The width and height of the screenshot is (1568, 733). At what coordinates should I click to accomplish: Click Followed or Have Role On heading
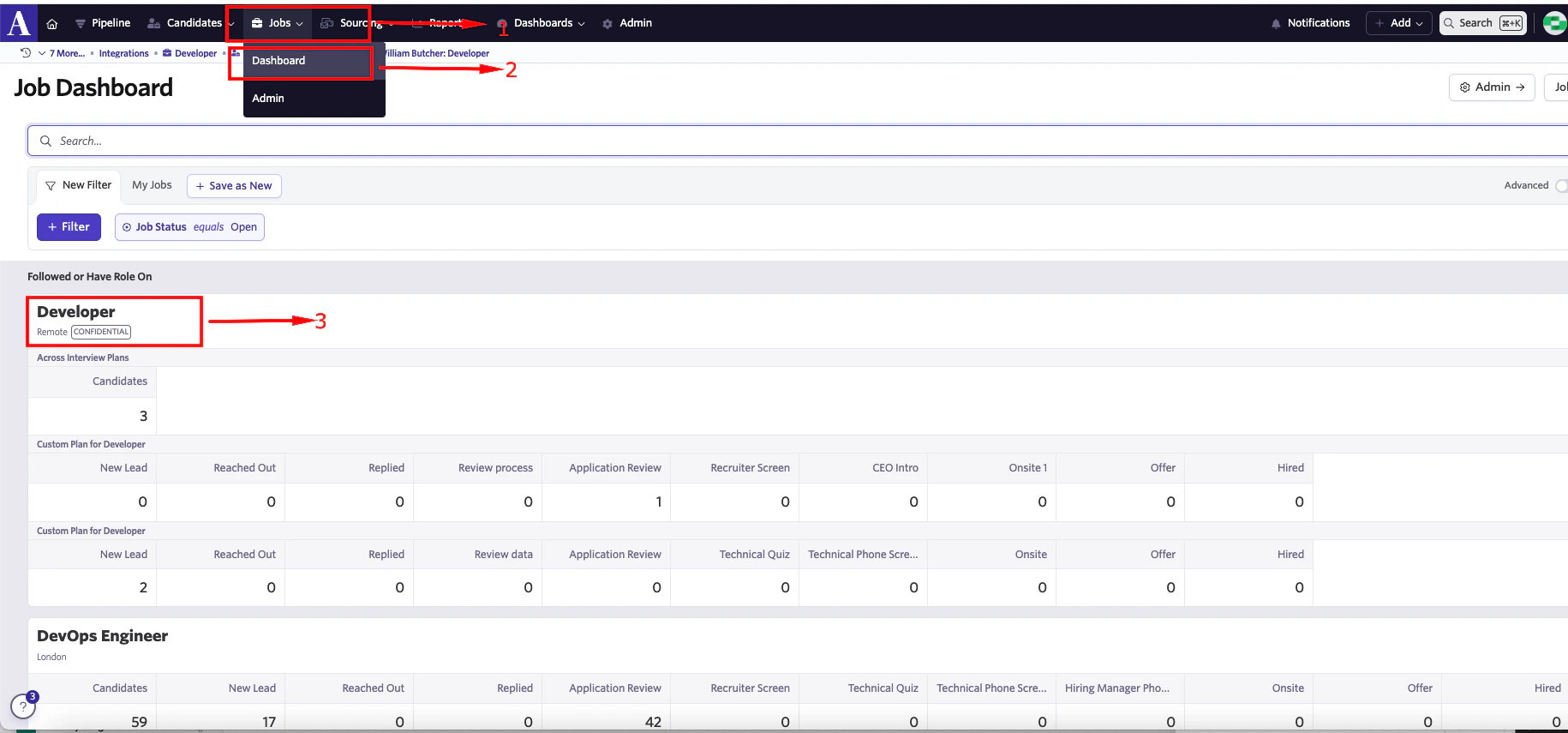click(89, 277)
